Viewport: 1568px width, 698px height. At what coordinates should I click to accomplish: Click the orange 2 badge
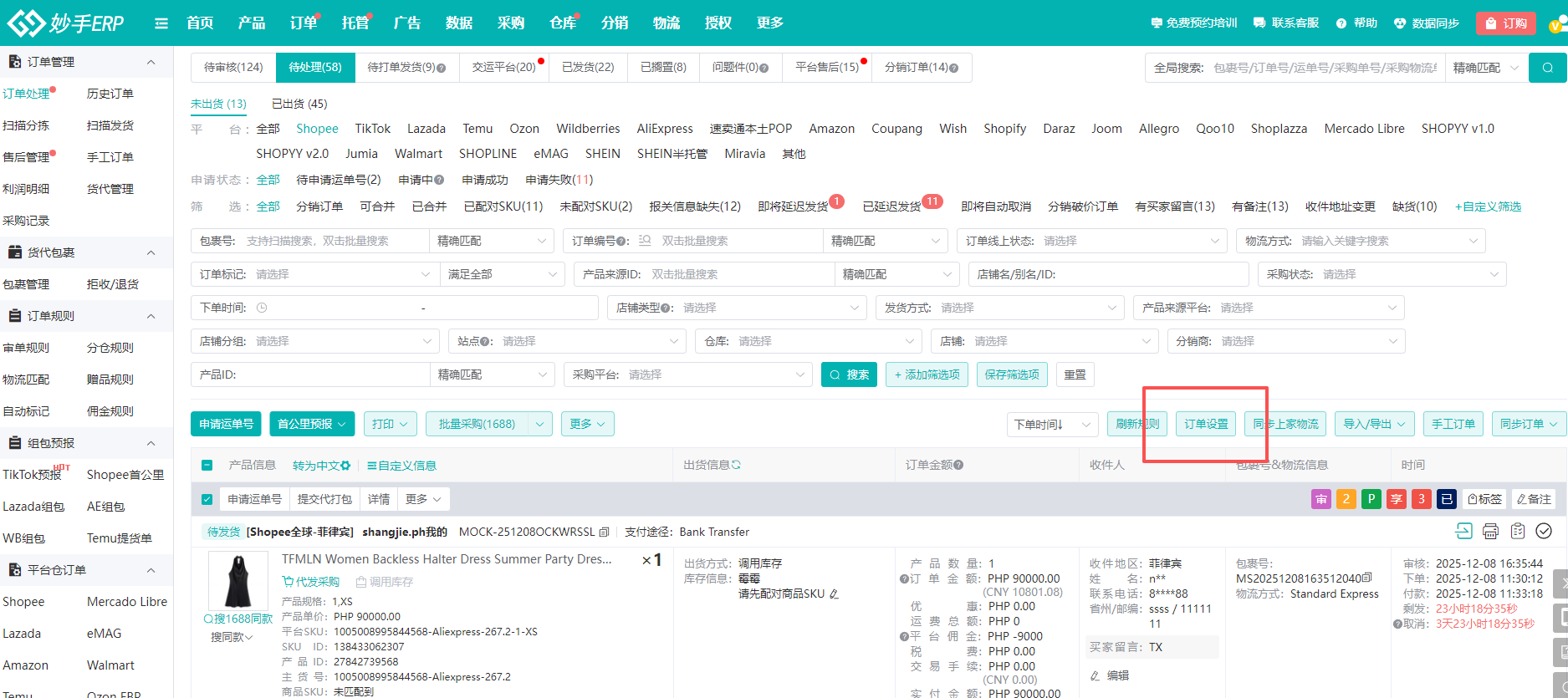click(1346, 499)
